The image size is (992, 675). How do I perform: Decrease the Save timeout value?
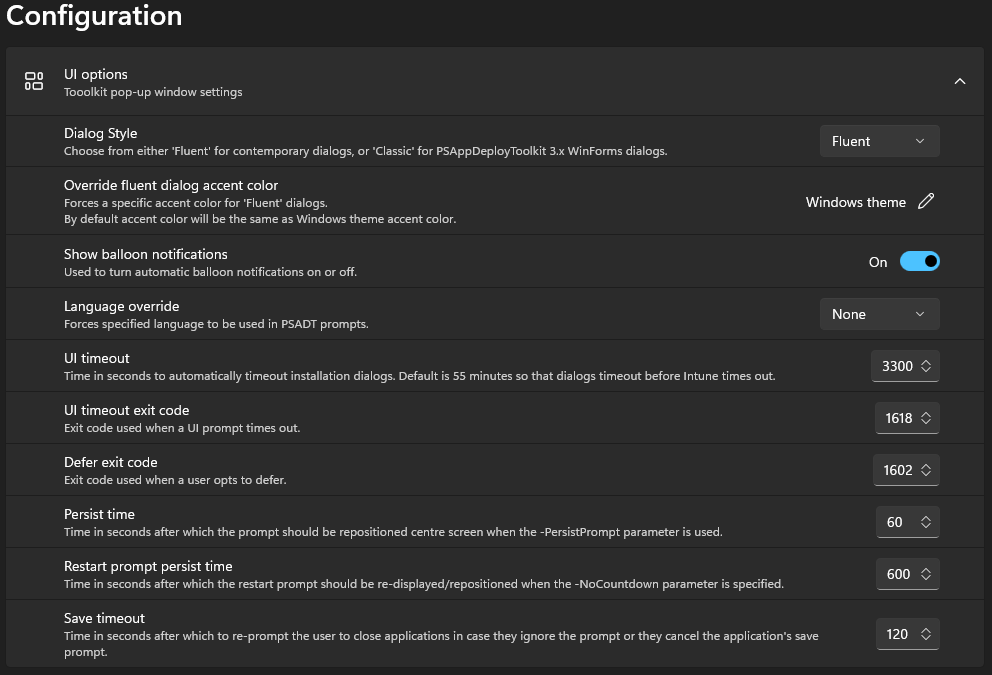(928, 638)
